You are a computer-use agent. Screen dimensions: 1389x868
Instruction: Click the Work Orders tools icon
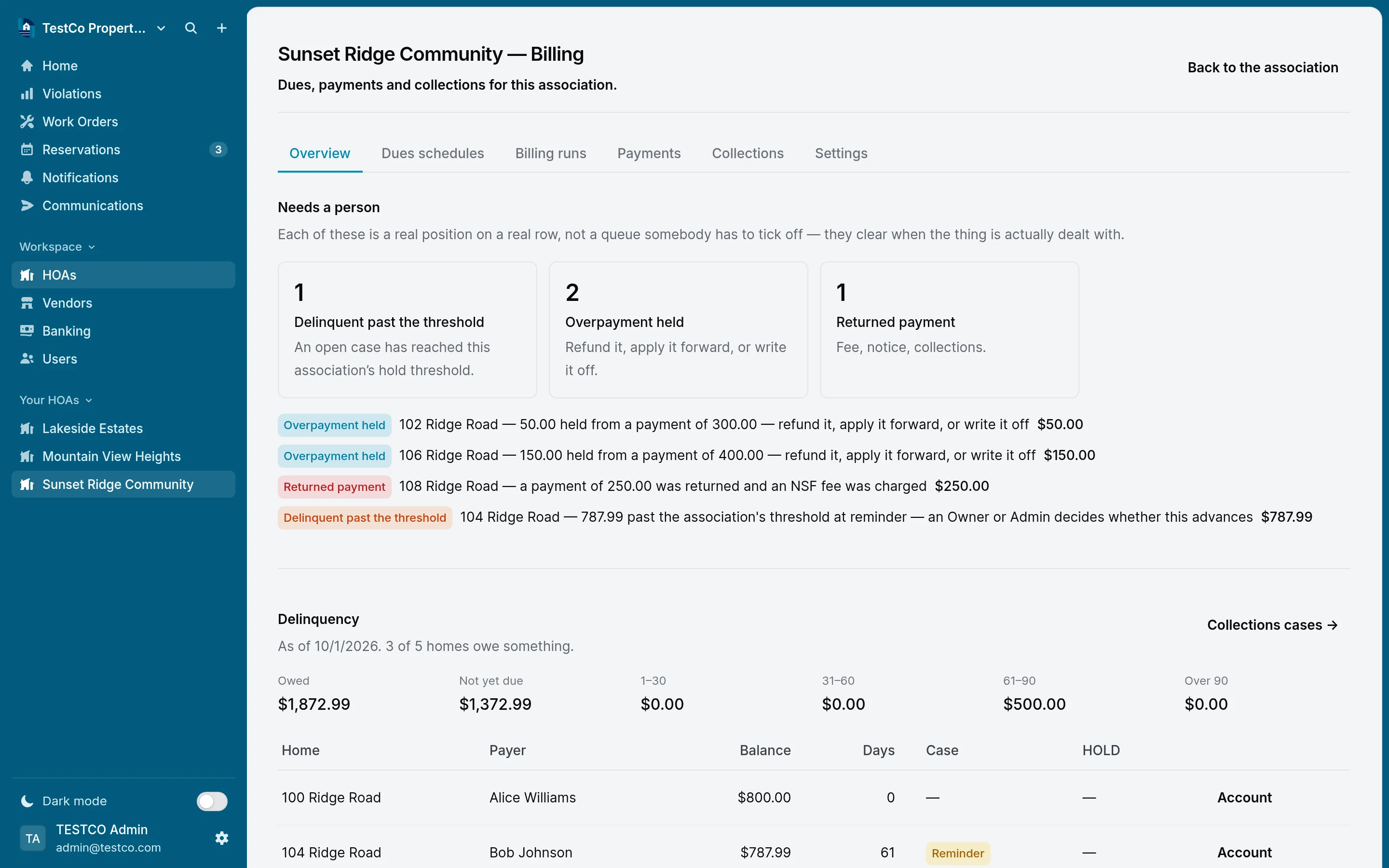coord(27,122)
